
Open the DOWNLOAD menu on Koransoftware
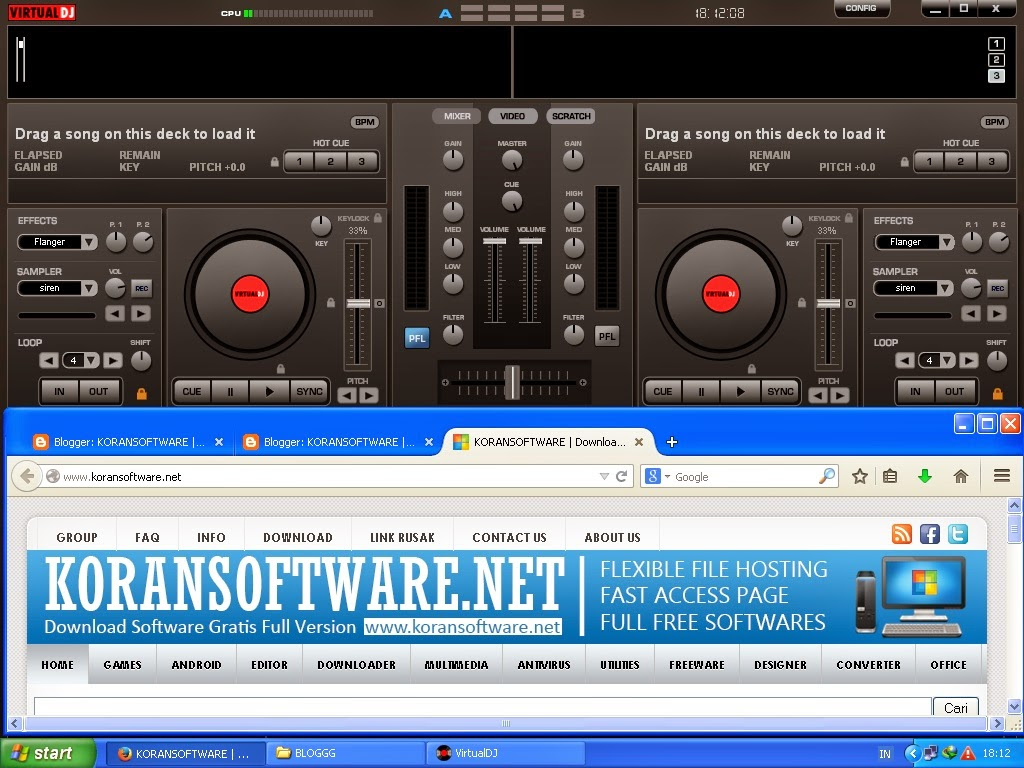coord(298,537)
